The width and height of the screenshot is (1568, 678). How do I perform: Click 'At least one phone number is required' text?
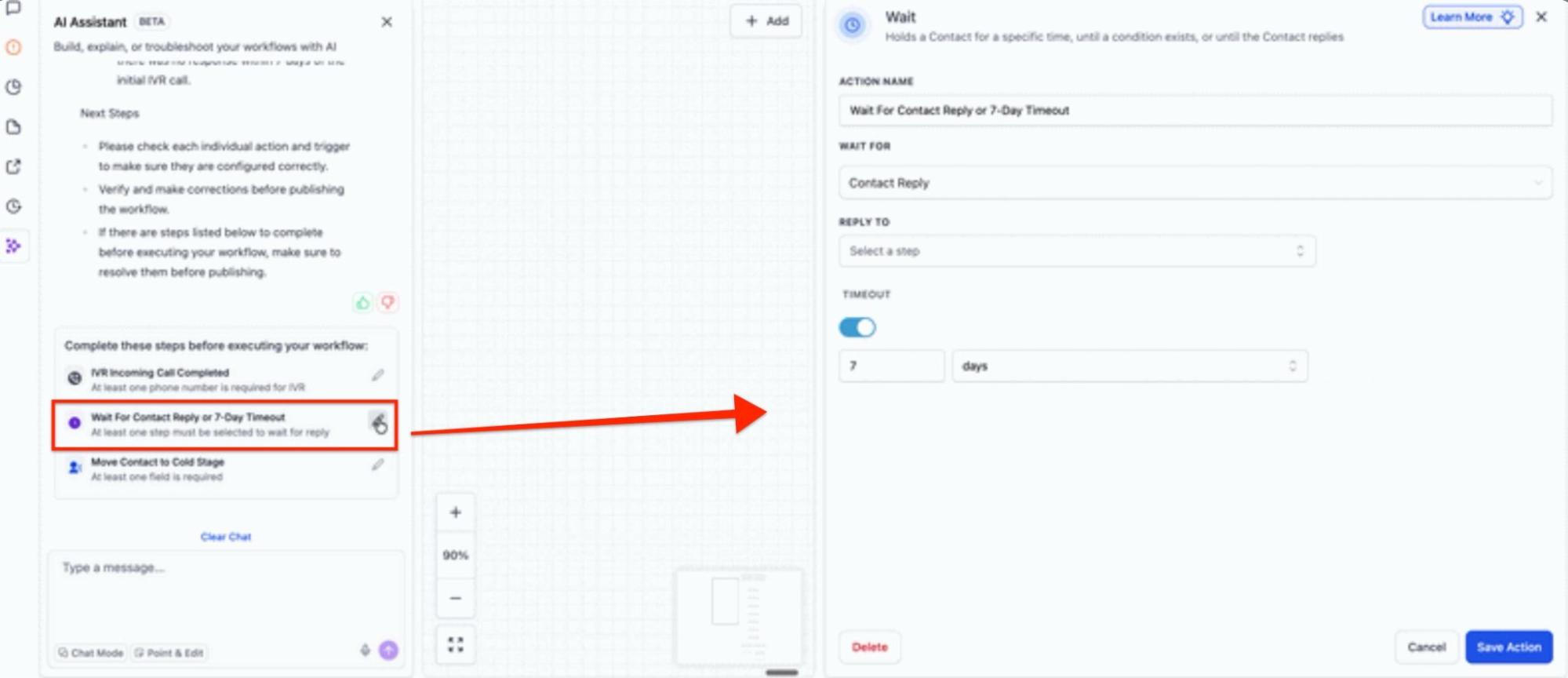[x=198, y=388]
